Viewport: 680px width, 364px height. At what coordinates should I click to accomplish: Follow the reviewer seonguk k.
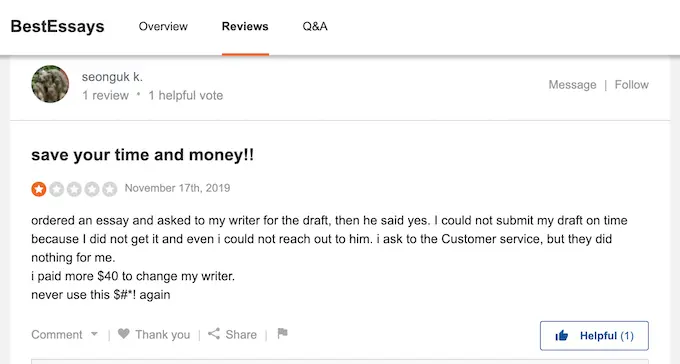click(x=631, y=85)
